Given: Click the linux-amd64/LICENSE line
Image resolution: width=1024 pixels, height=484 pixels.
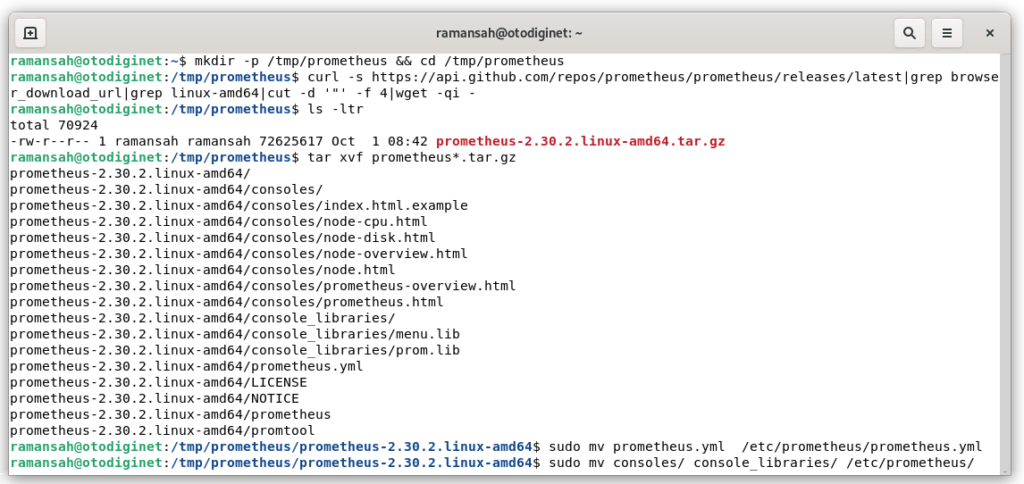Looking at the screenshot, I should pos(159,383).
